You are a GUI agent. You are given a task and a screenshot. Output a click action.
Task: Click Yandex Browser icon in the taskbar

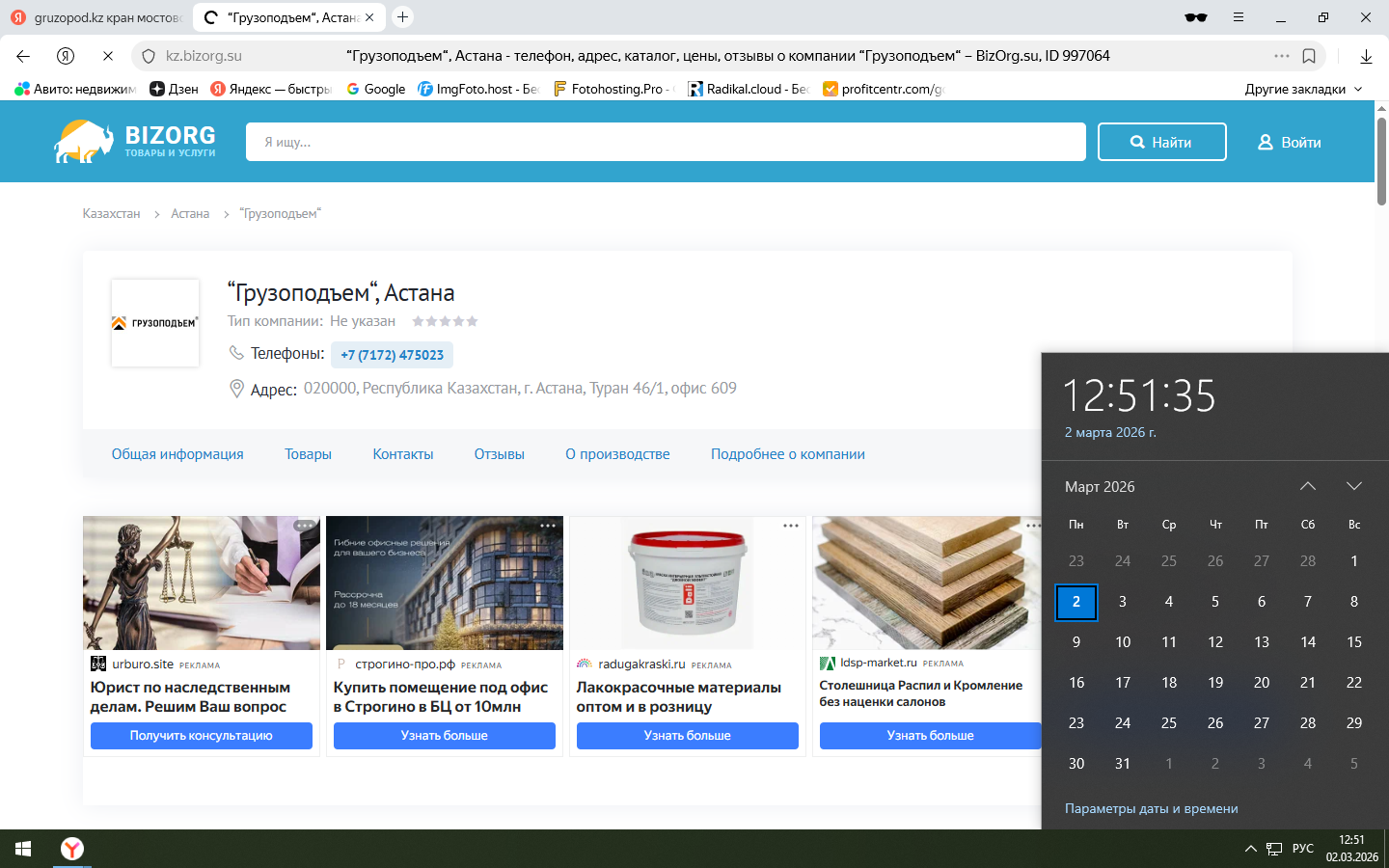tap(72, 849)
